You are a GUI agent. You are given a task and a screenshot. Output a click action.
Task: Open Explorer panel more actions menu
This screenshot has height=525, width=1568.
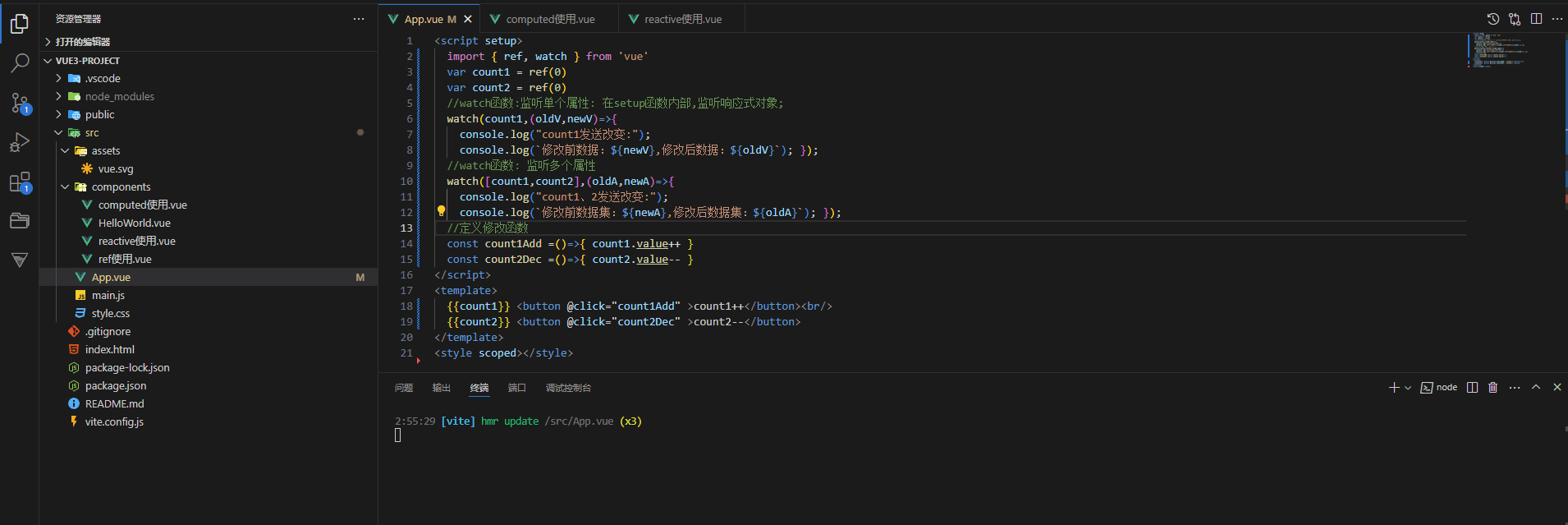359,19
